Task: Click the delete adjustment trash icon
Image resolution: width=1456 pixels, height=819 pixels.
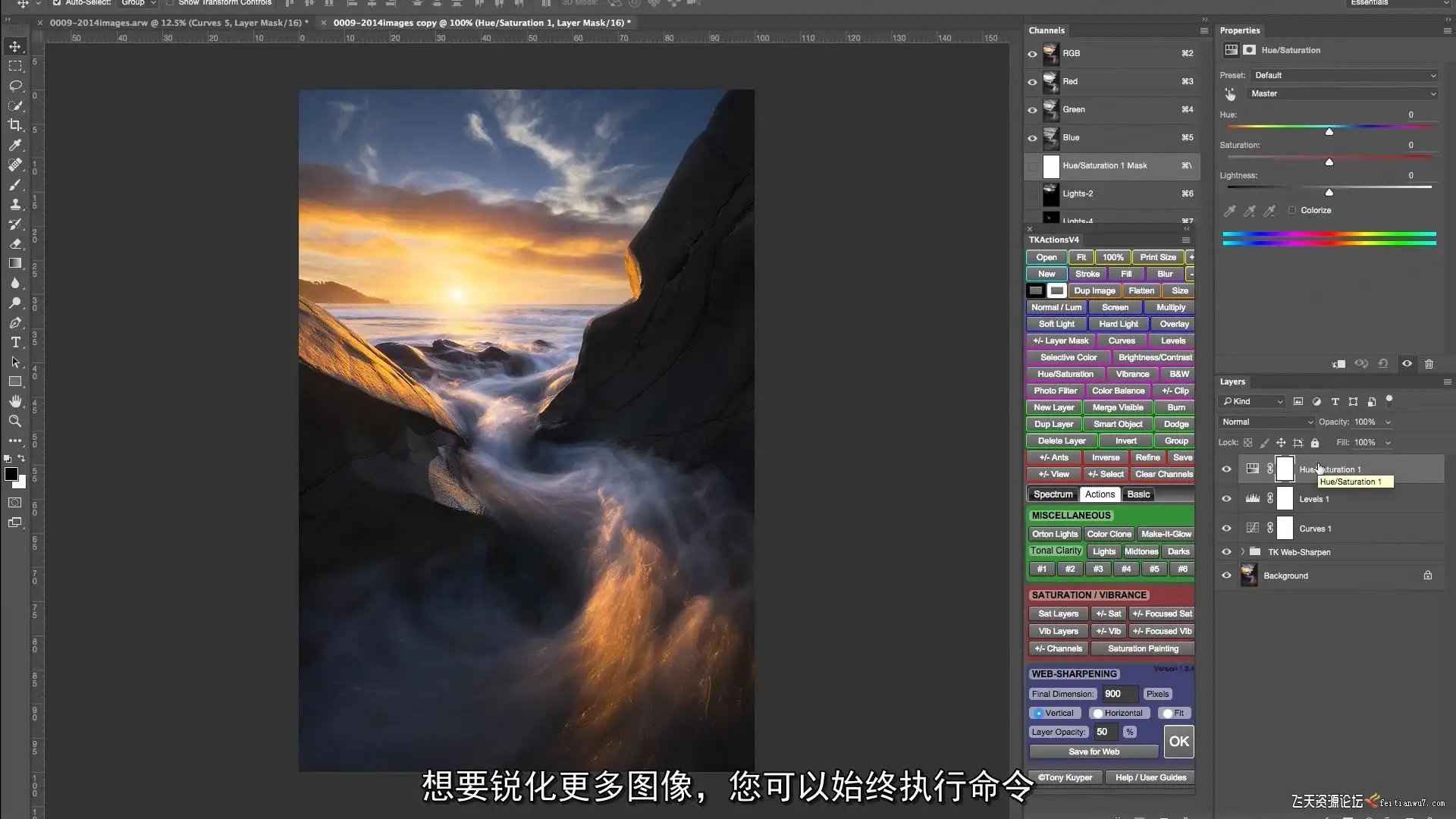Action: coord(1429,364)
